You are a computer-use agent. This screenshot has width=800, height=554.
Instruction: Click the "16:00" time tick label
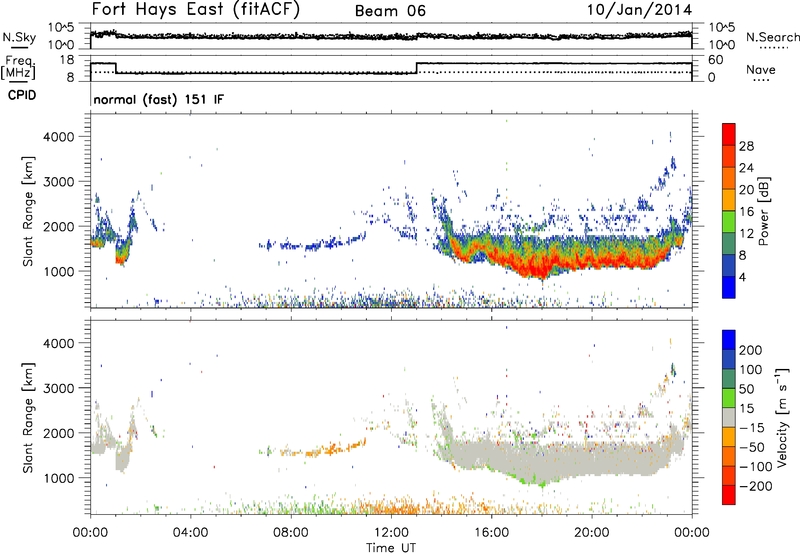[491, 533]
